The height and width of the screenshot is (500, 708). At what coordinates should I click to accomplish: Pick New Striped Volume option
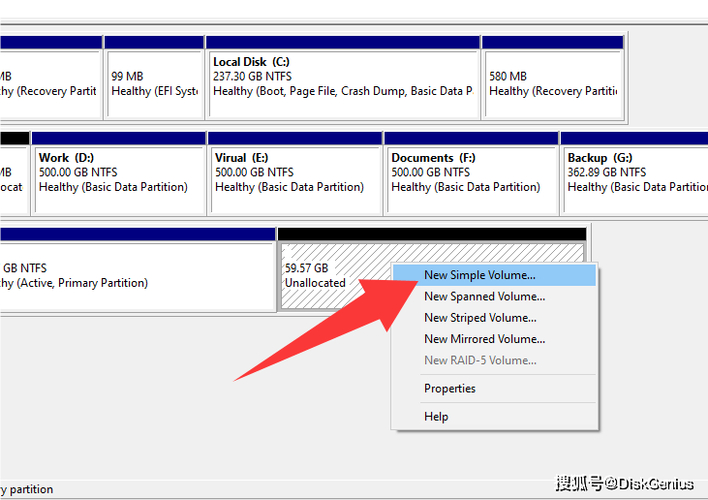pyautogui.click(x=494, y=318)
